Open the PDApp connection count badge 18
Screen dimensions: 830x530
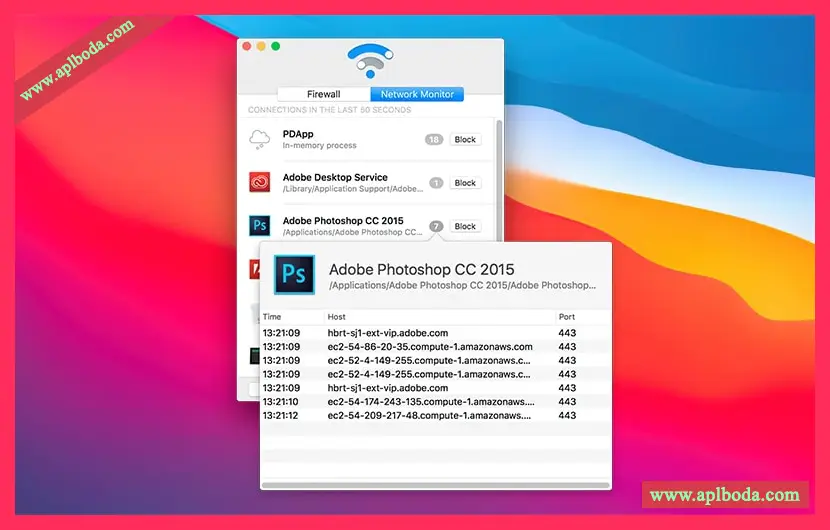tap(433, 140)
